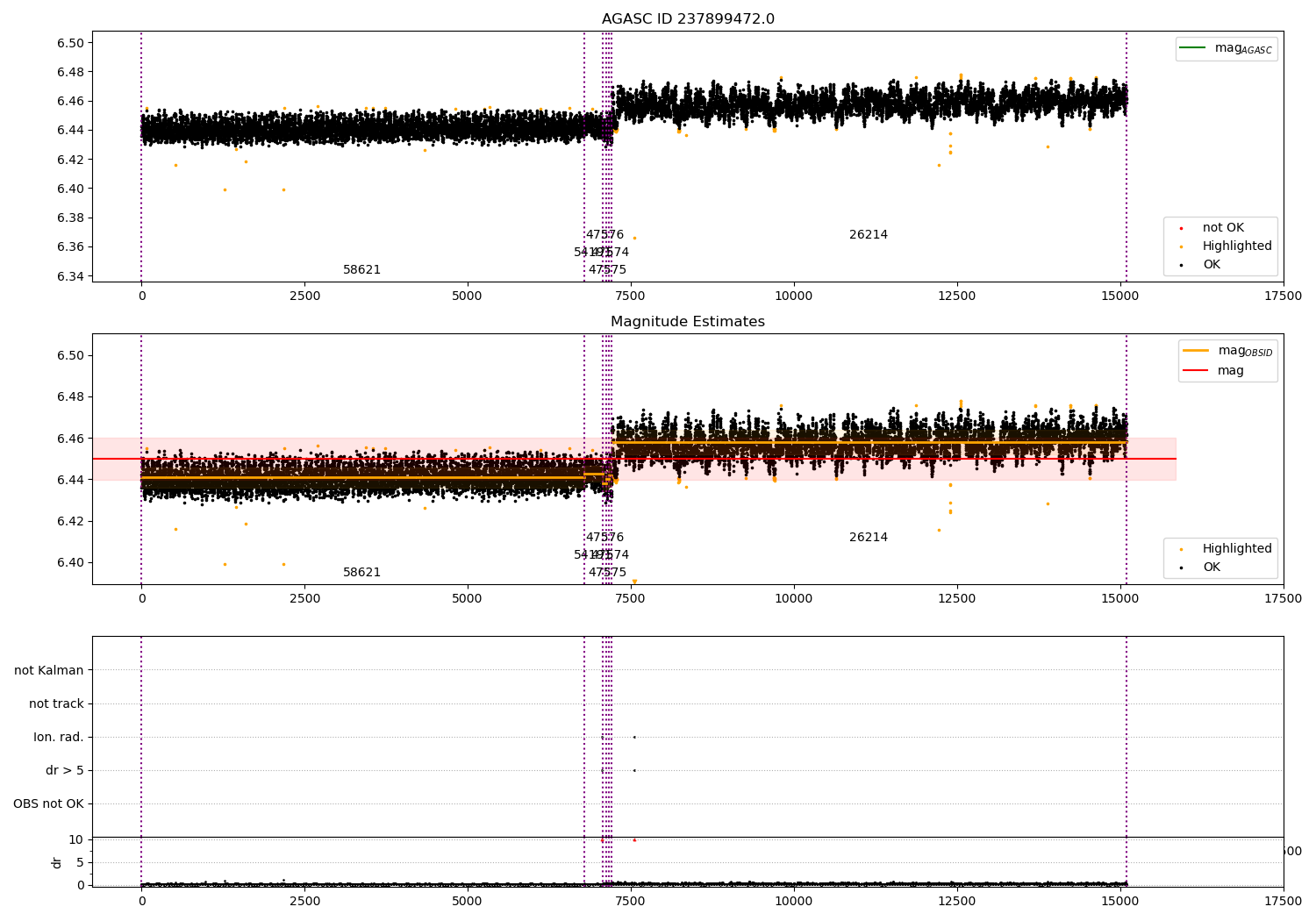Click the OBSID label 58621 in the Magnitude Estimates plot

coord(361,573)
